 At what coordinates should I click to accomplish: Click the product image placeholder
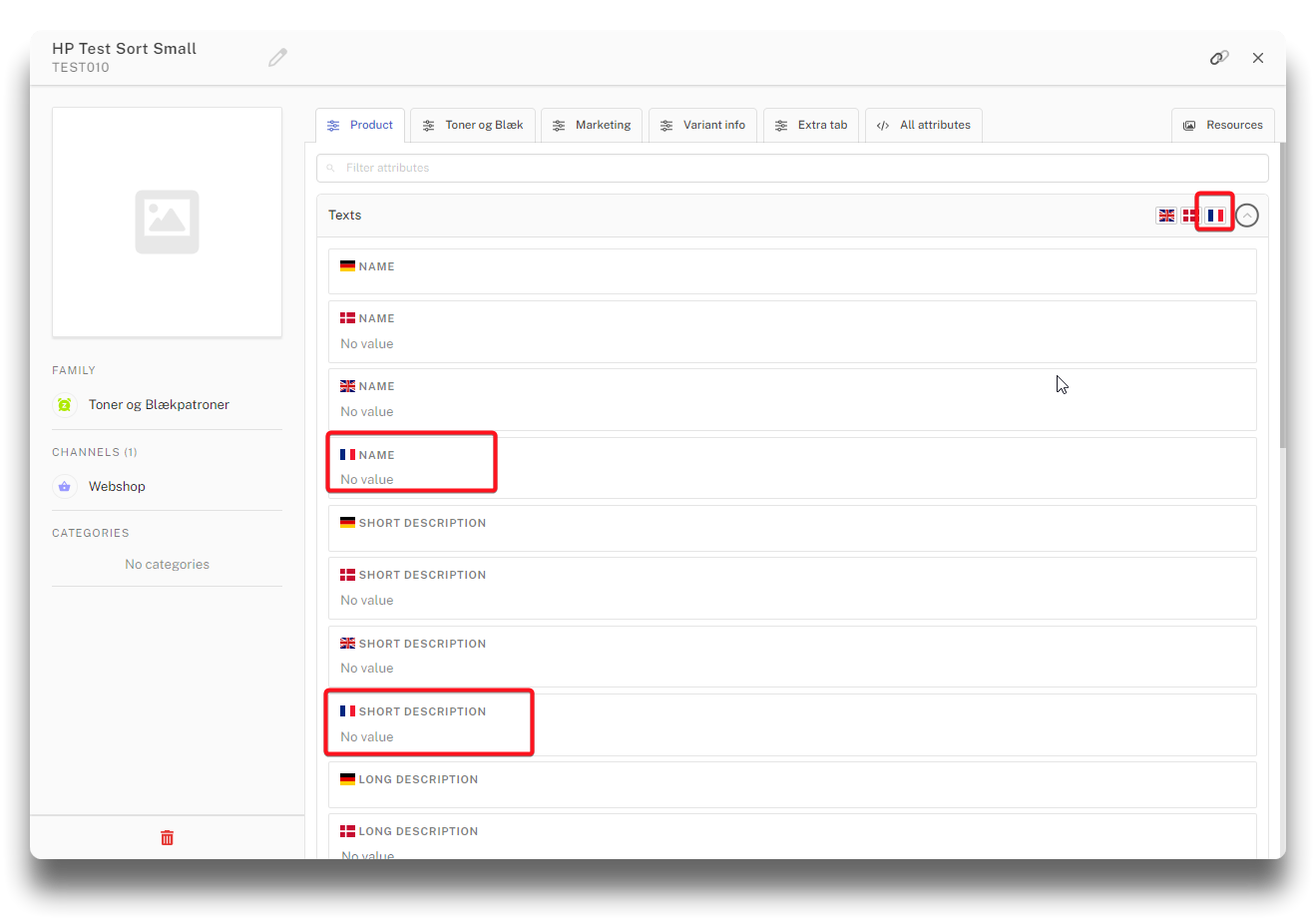(167, 222)
